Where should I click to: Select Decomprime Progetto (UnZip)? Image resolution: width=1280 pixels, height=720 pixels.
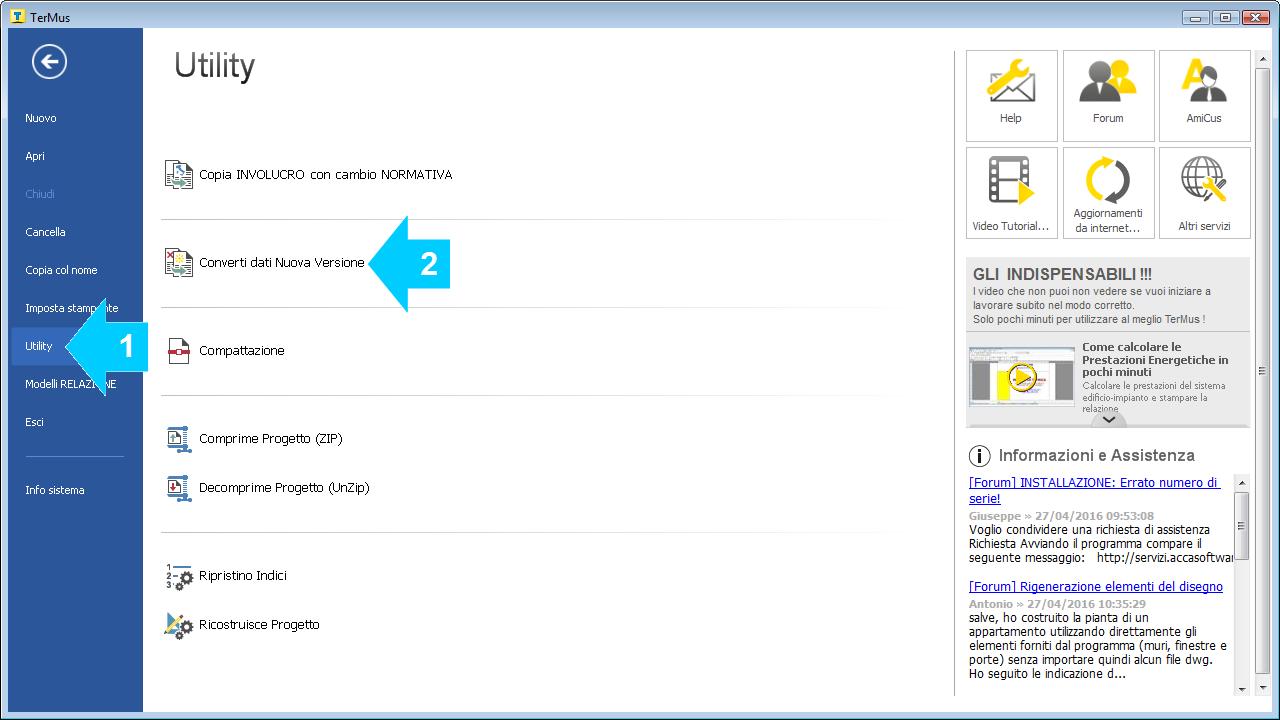284,488
